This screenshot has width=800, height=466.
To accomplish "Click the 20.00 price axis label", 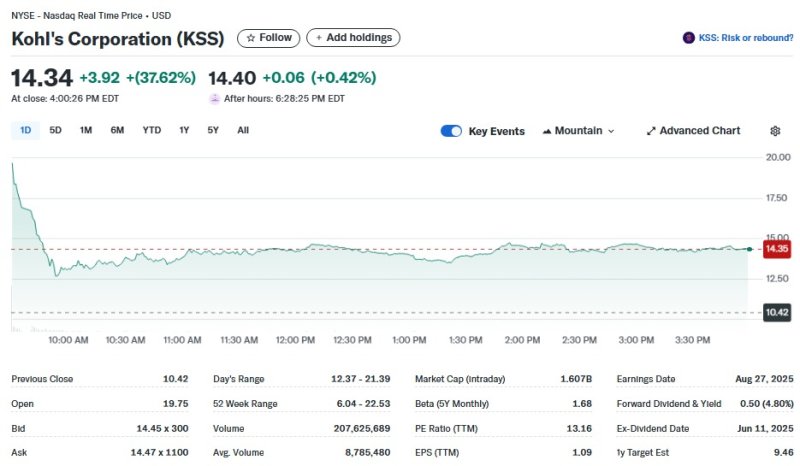I will pyautogui.click(x=778, y=157).
